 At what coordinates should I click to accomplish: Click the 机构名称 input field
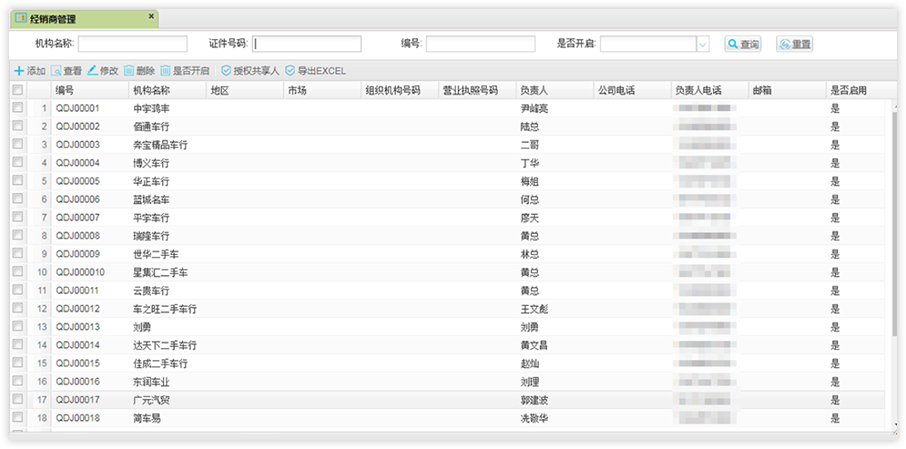(132, 44)
